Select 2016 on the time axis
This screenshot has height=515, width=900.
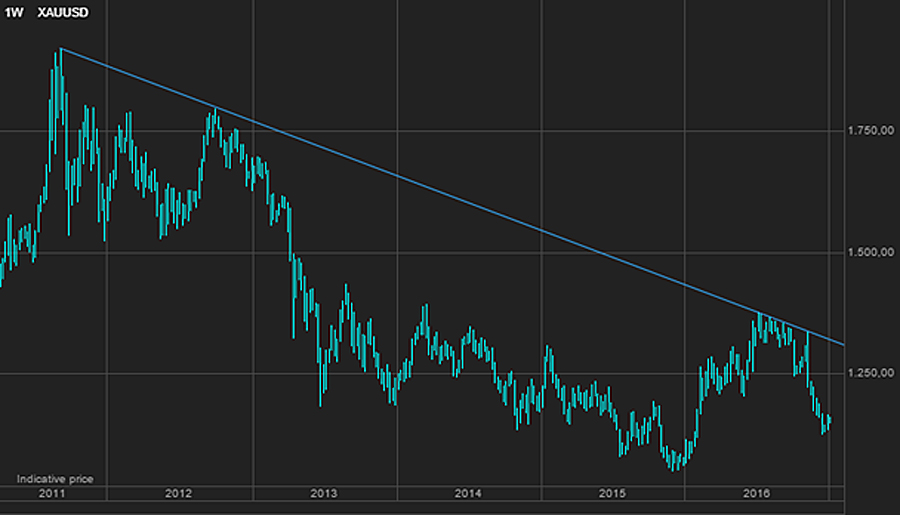(757, 494)
